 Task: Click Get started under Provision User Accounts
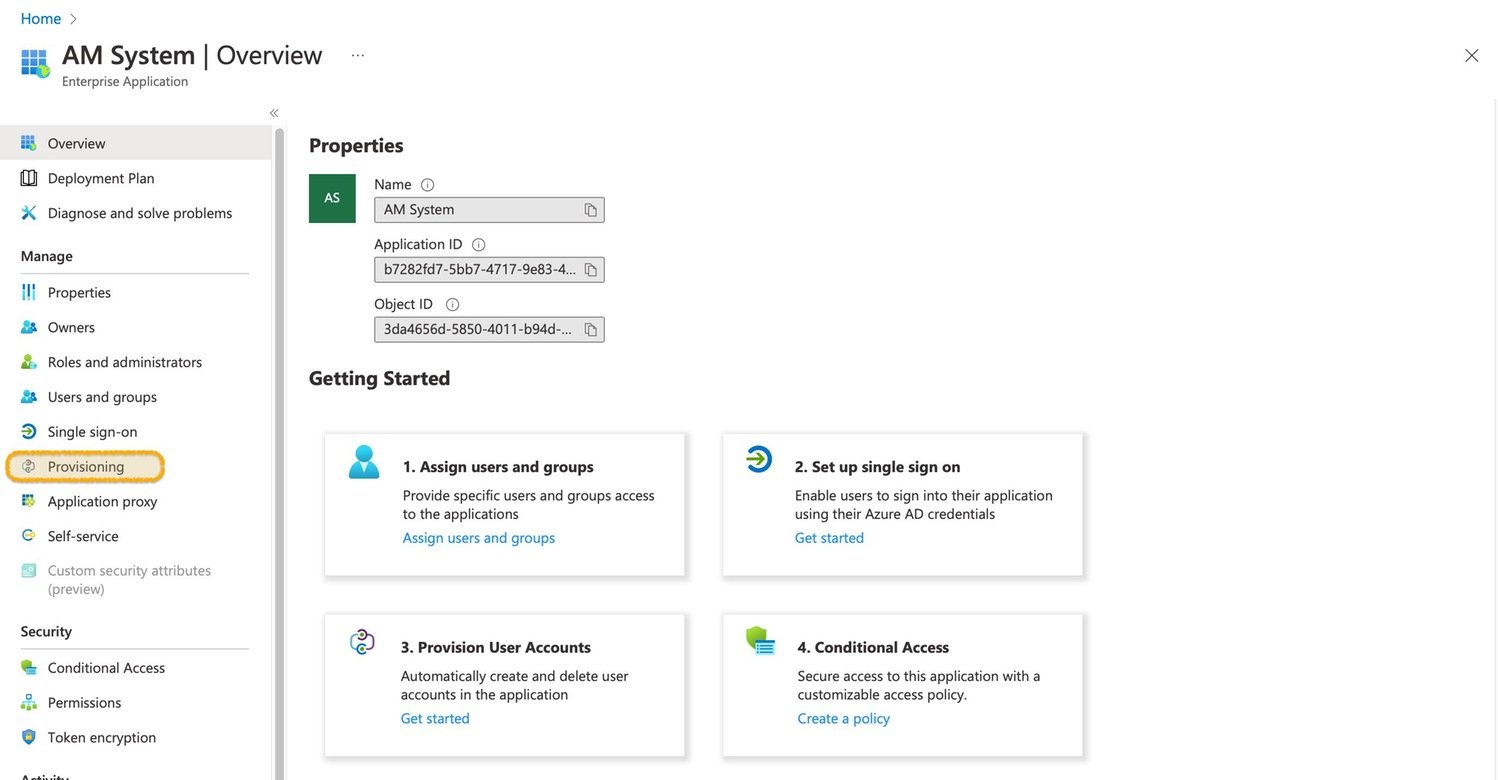(x=435, y=717)
